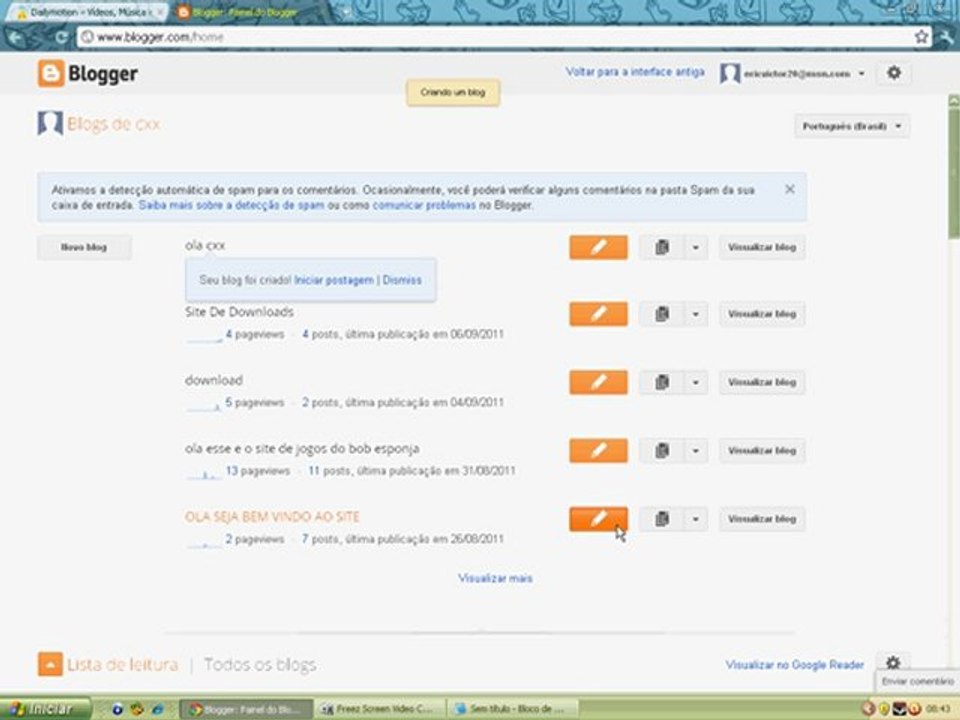
Task: Select the Blogger Painel browser tab
Action: point(245,12)
